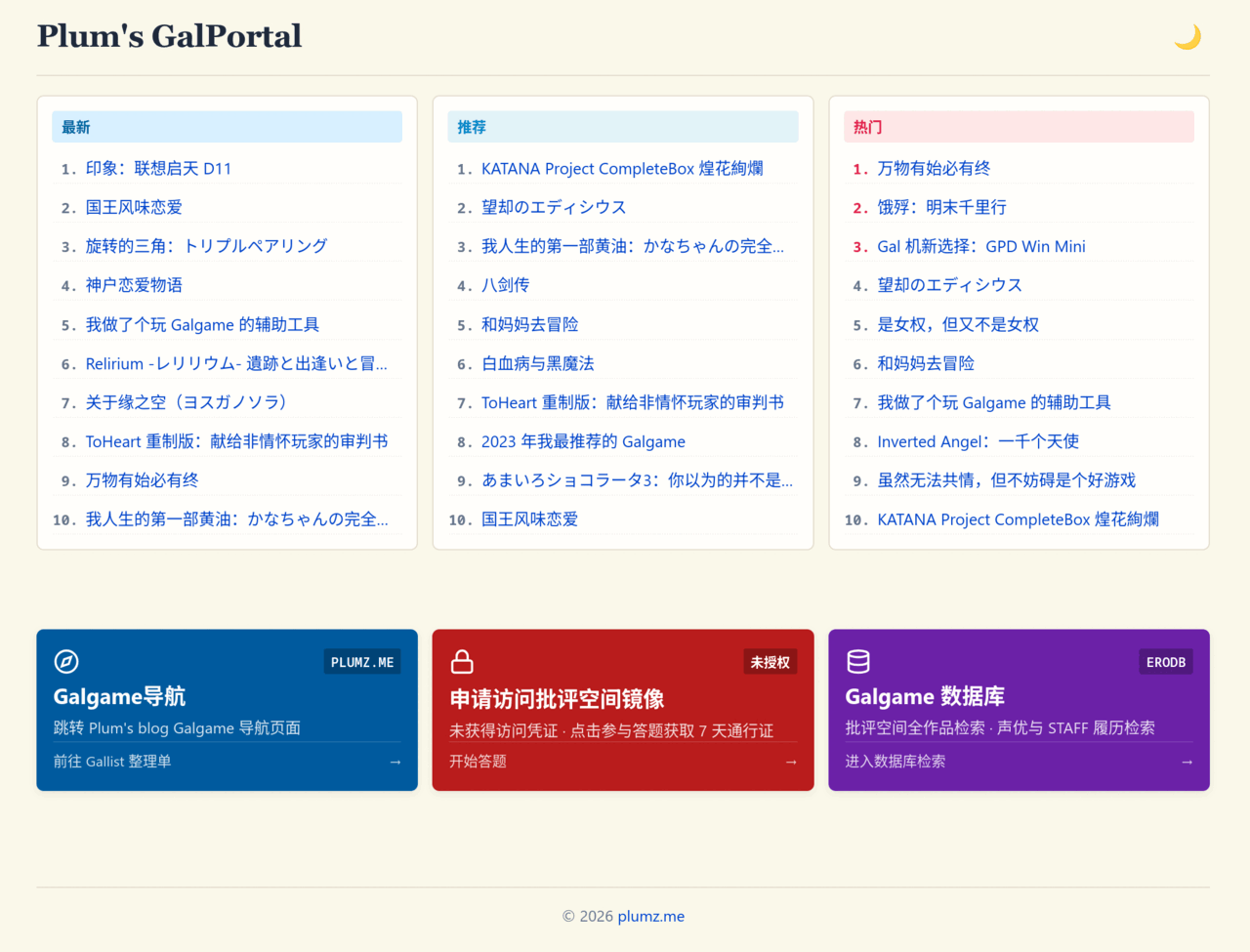Click the lock icon on the red card

click(x=462, y=661)
